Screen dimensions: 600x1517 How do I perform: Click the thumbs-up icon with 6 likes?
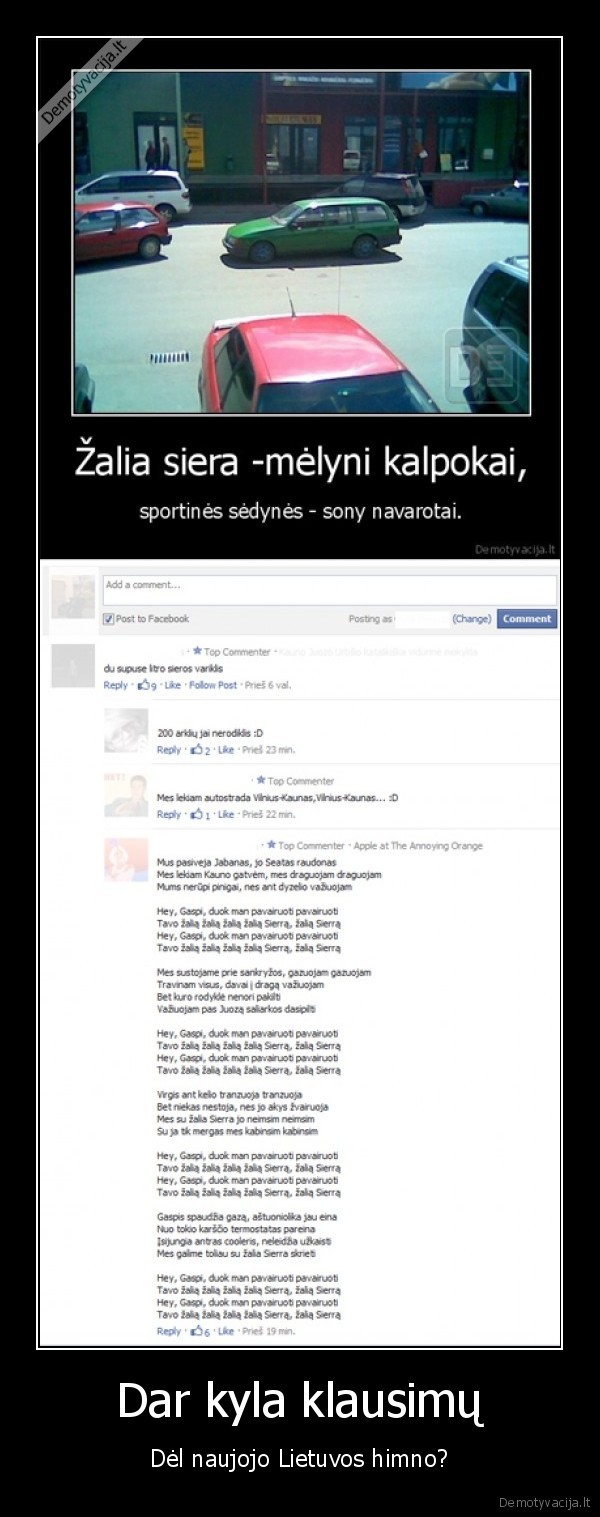click(195, 1331)
